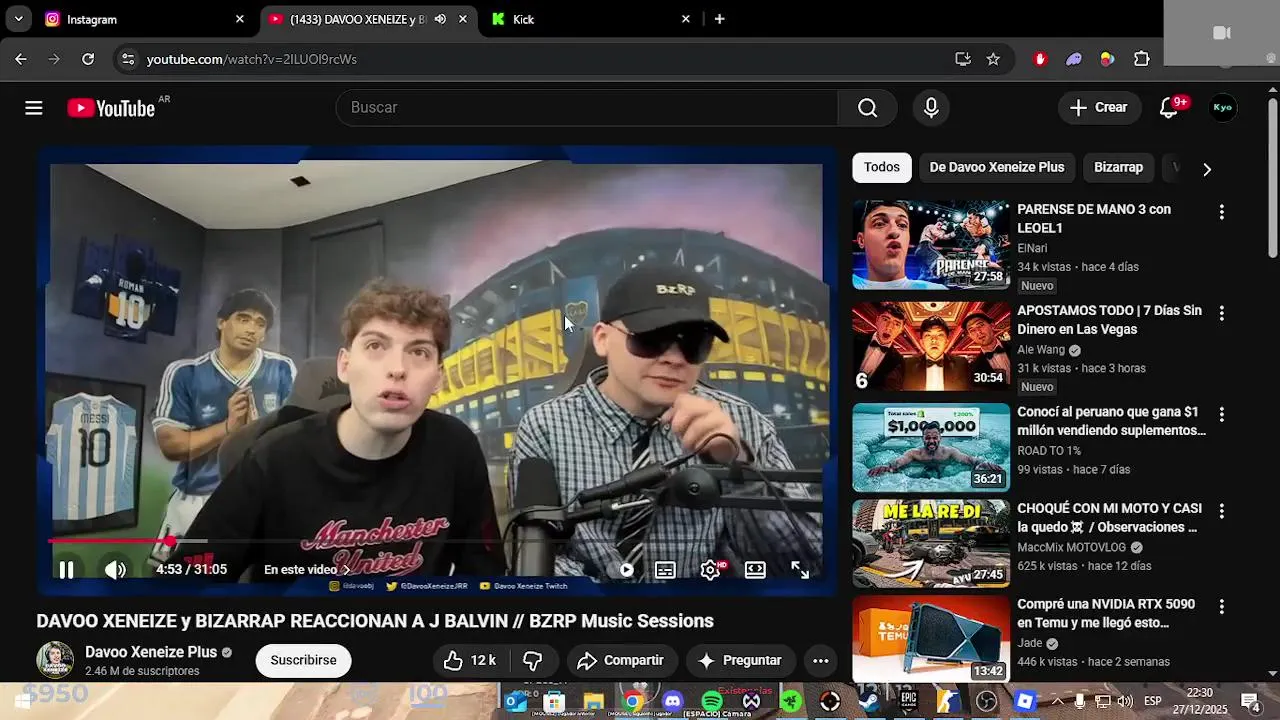This screenshot has width=1280, height=720.
Task: Share the video via Compartir
Action: click(x=621, y=660)
